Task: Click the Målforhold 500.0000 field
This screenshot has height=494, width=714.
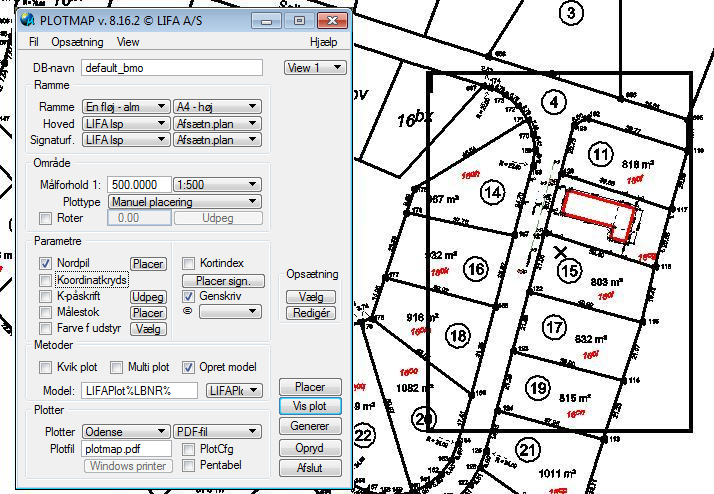Action: coord(139,184)
